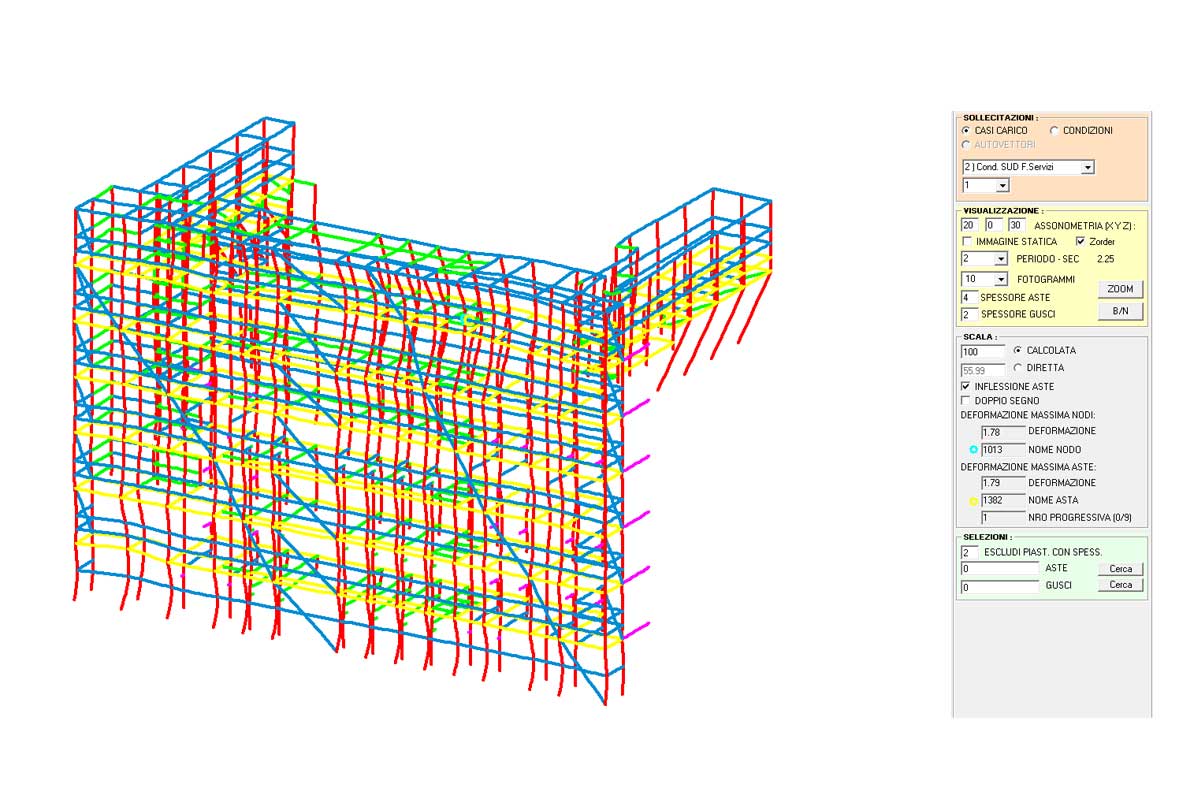Click the cyan max-node marker icon
The height and width of the screenshot is (800, 1200).
point(973,450)
